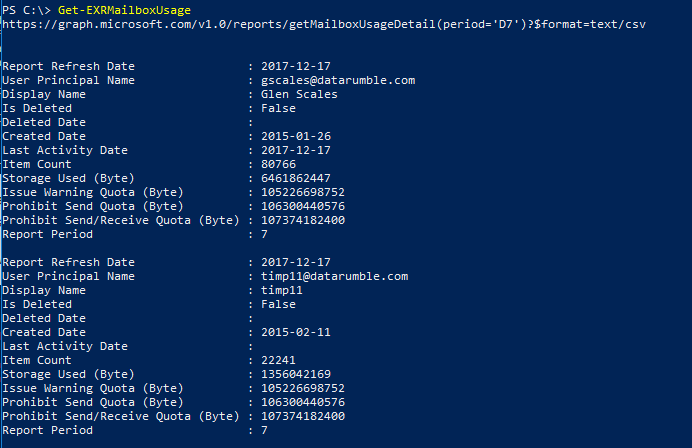Click the 6461862447 storage used value
This screenshot has width=692, height=448.
[296, 178]
